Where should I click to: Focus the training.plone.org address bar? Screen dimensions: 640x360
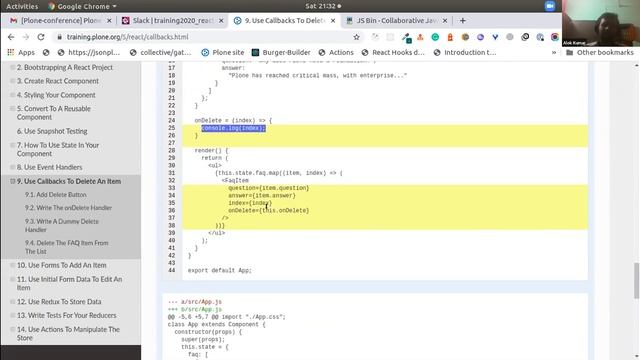point(204,37)
